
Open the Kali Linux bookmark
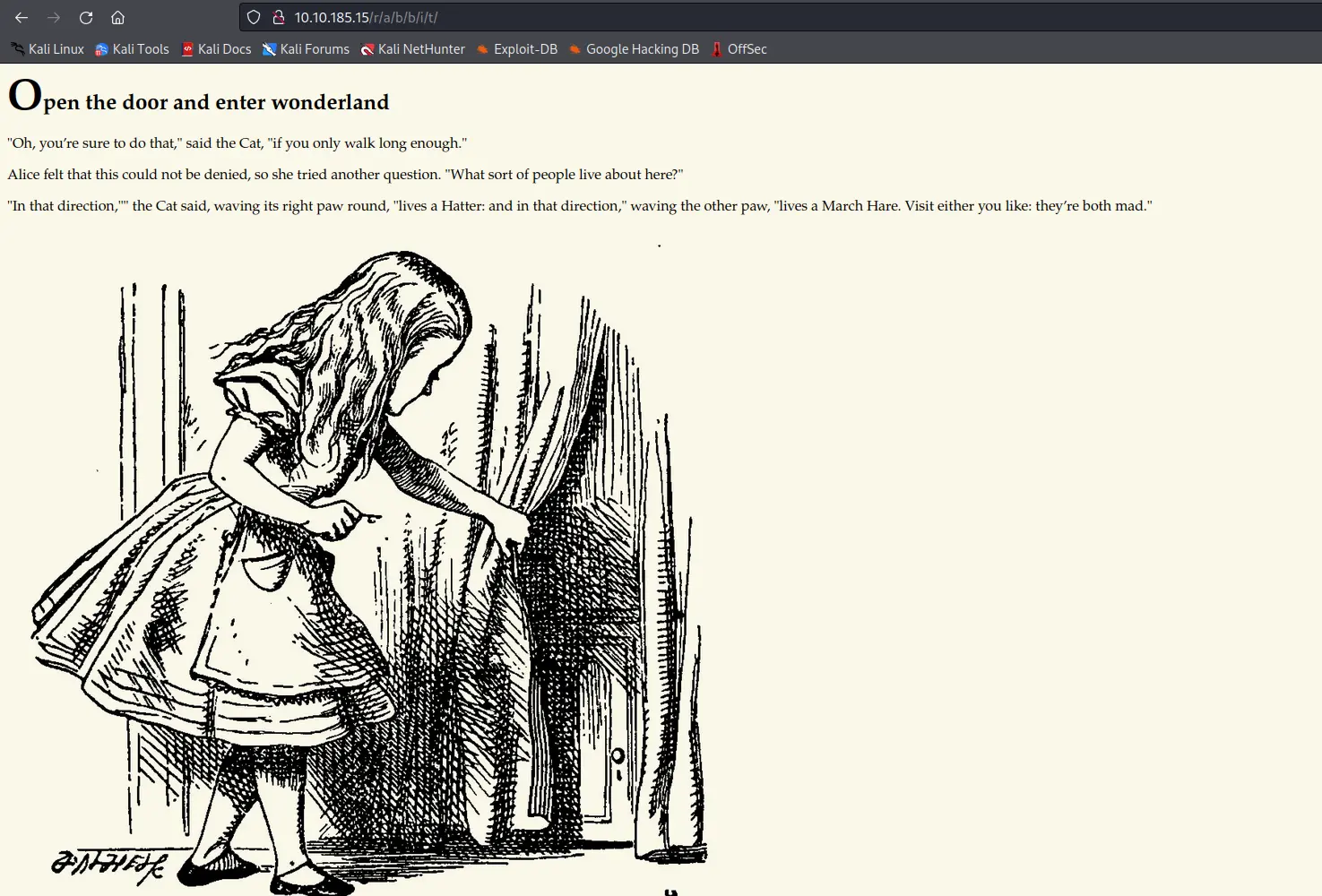[x=48, y=49]
